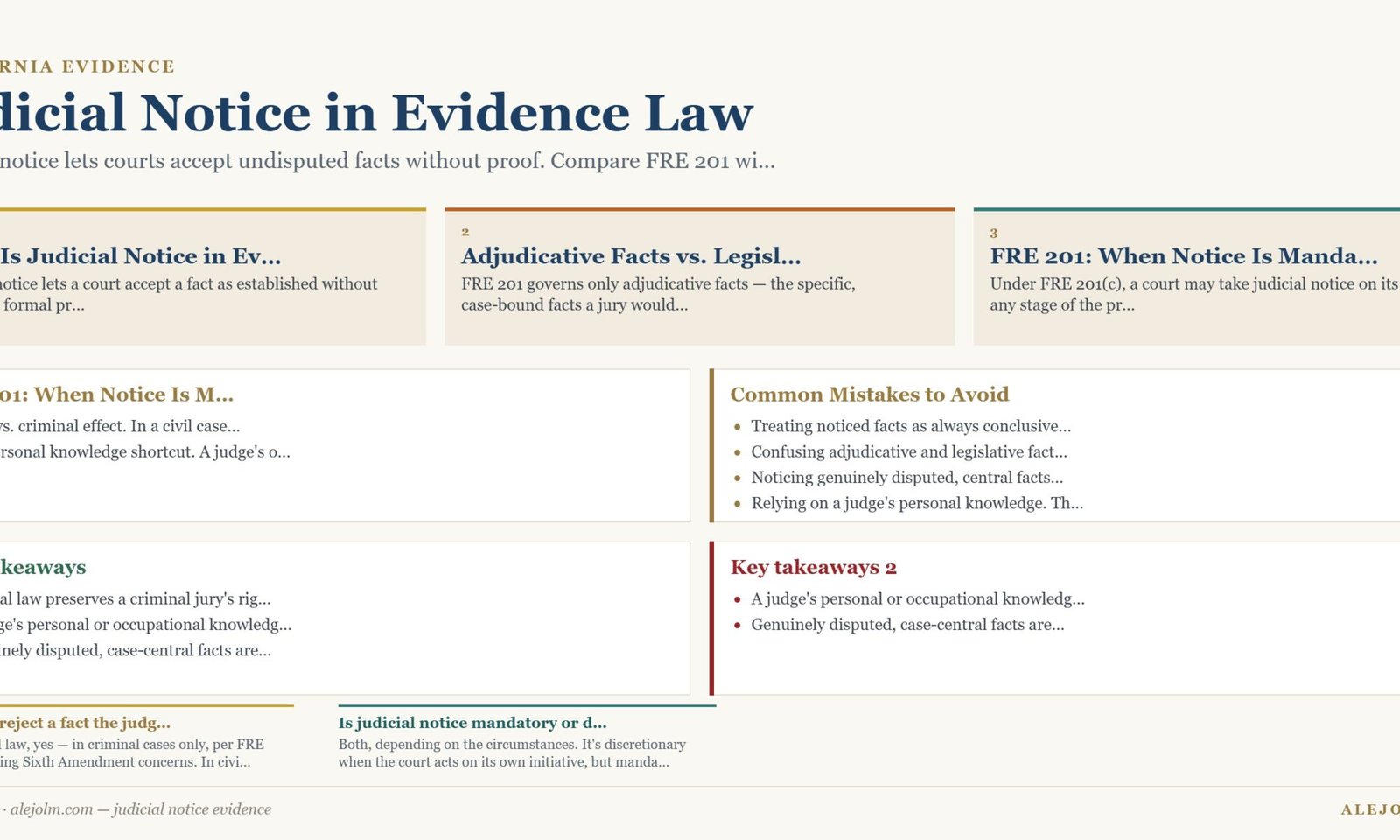
Task: Click bullet 'Treating noticed facts as always conclusive...'
Action: 911,426
